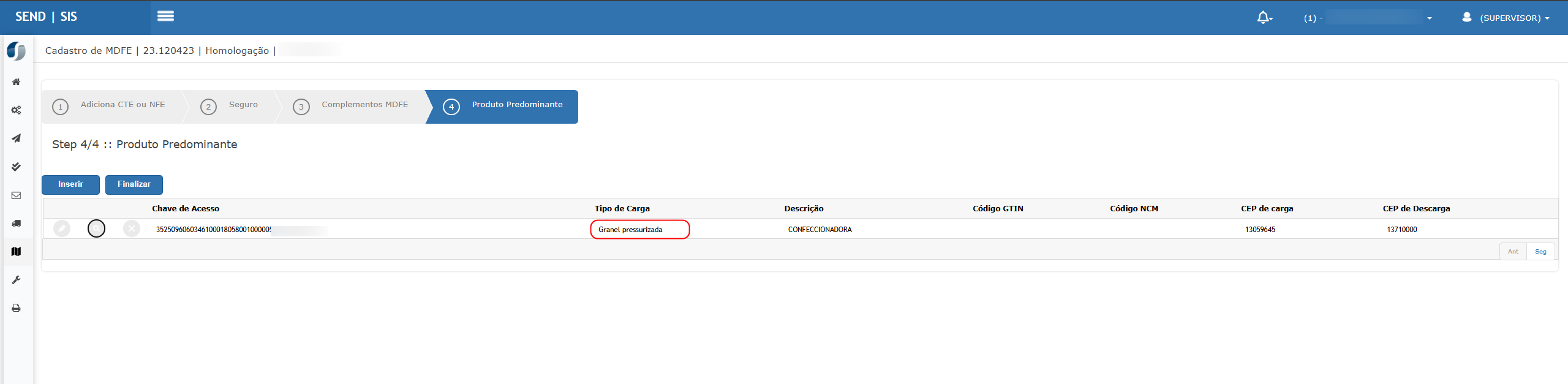Click the Finalizar button
This screenshot has height=384, width=1568.
134,184
